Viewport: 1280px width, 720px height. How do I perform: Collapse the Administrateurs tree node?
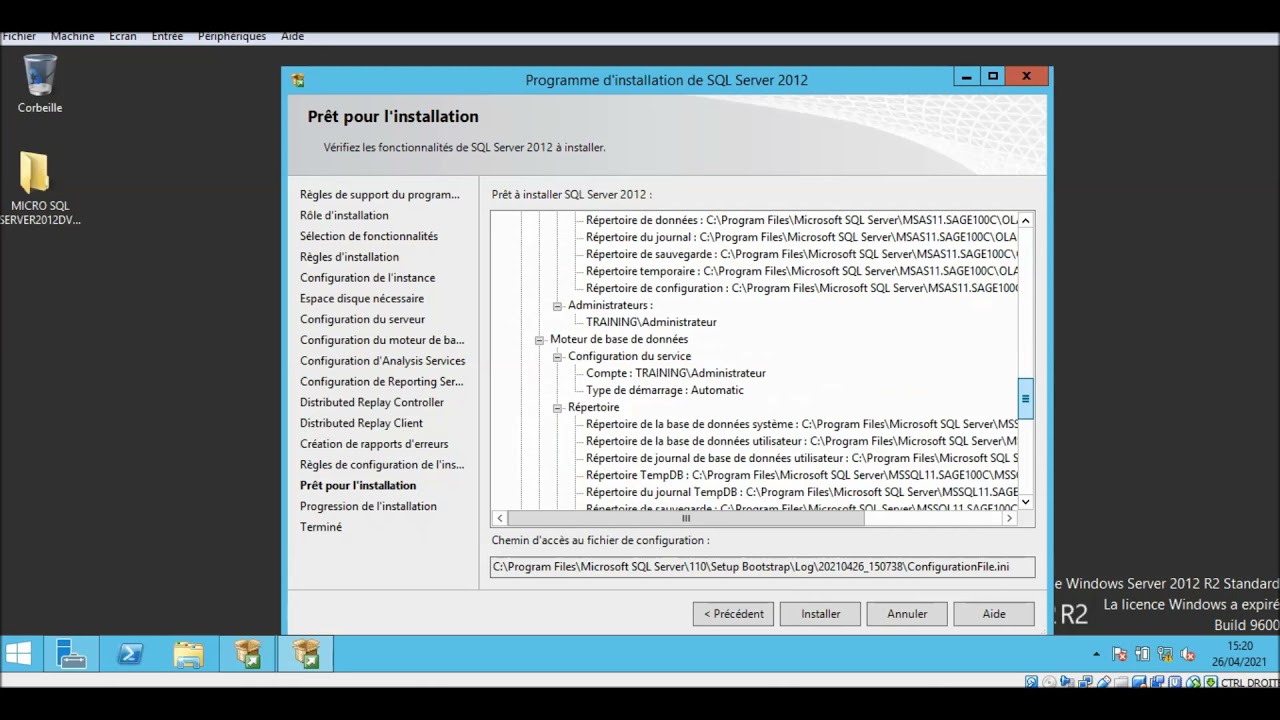(x=558, y=306)
